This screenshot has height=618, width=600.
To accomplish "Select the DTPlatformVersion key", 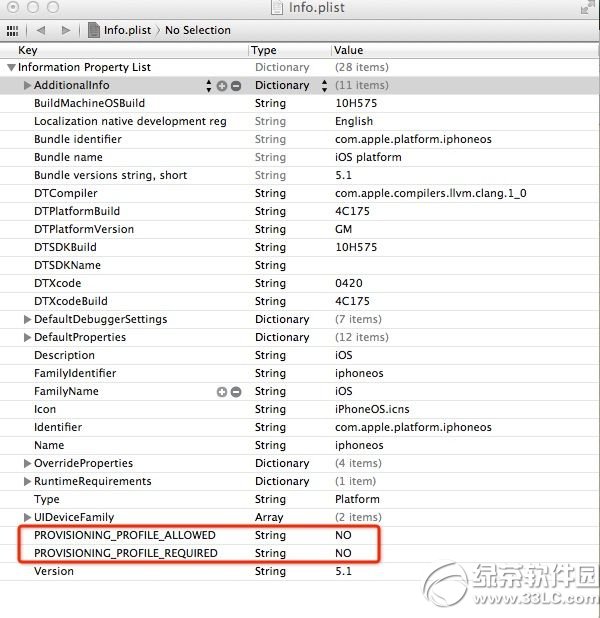I will coord(84,229).
